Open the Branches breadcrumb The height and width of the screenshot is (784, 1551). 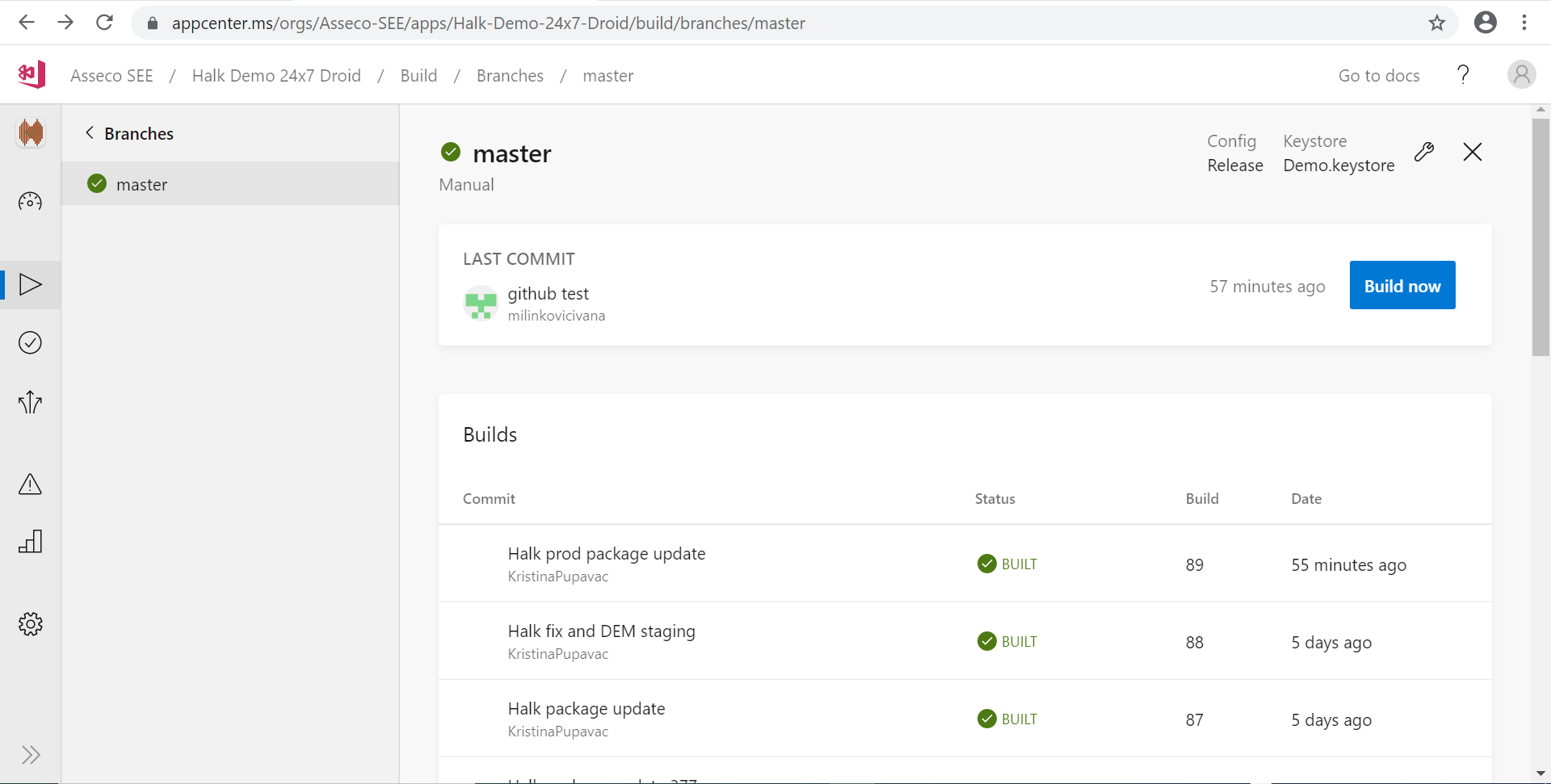510,75
